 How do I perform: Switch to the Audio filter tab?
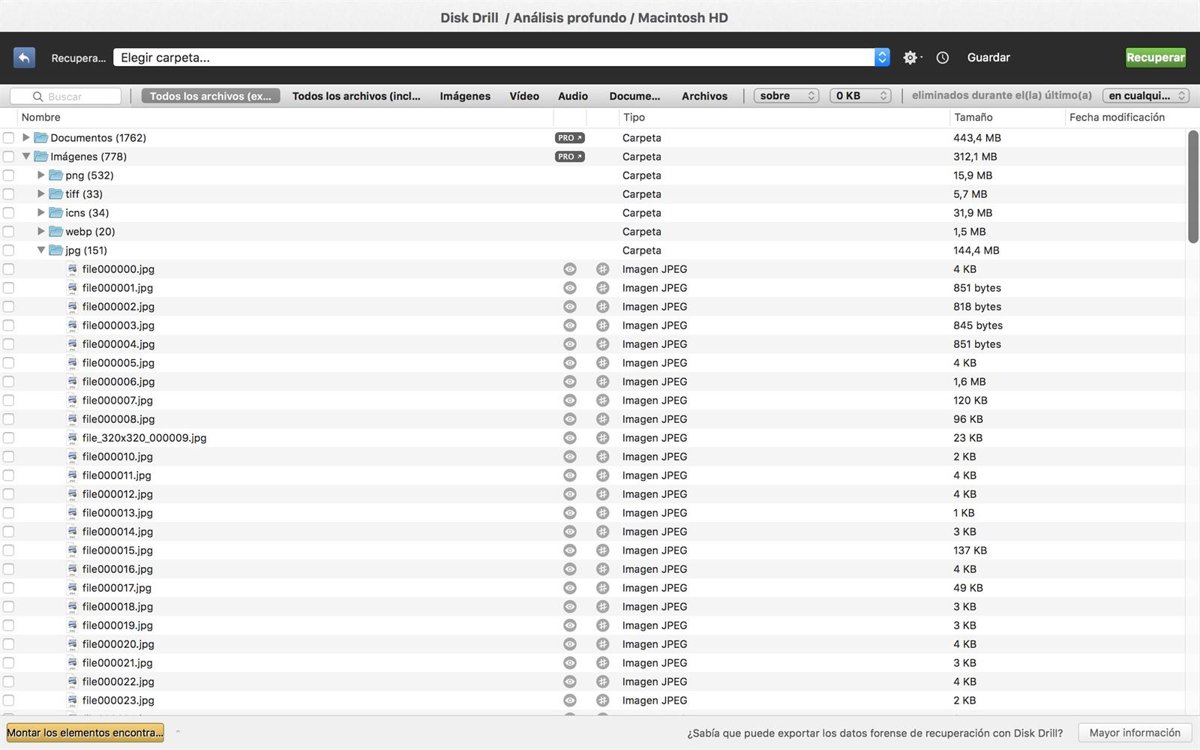coord(573,96)
